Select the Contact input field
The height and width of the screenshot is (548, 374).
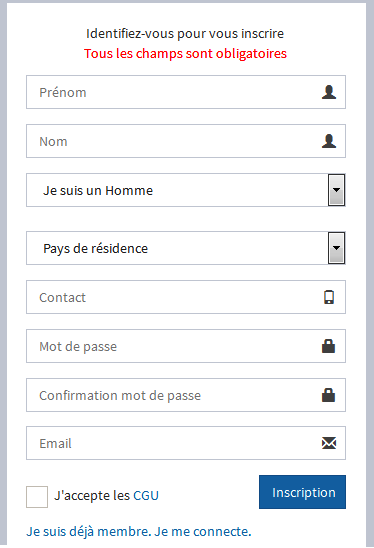pos(186,297)
